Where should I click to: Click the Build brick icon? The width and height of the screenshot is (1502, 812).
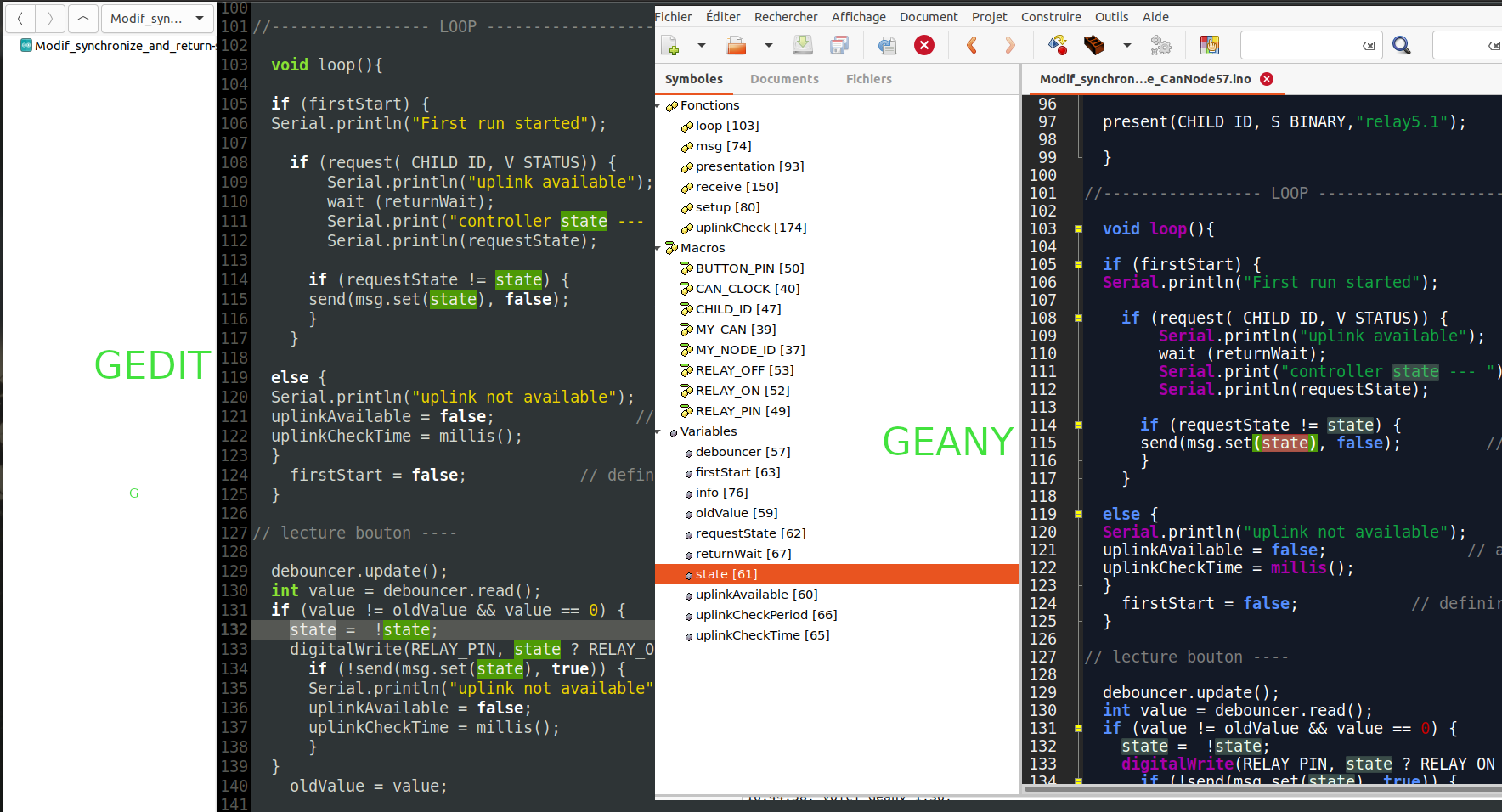[1094, 45]
